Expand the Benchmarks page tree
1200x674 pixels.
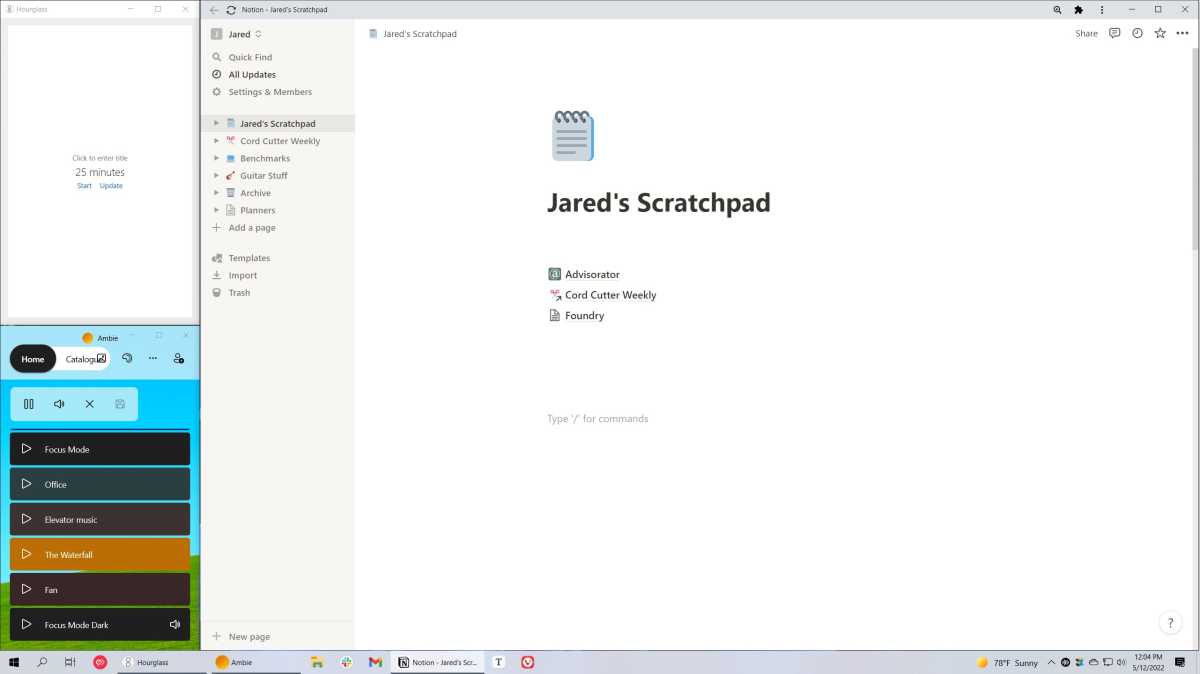(216, 158)
